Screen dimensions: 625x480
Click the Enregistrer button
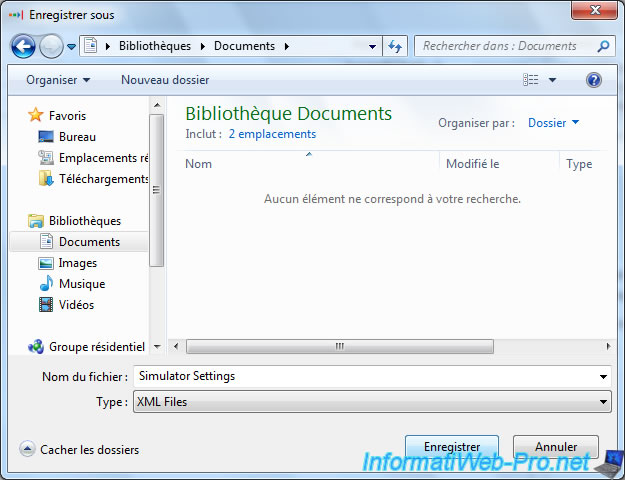coord(452,447)
